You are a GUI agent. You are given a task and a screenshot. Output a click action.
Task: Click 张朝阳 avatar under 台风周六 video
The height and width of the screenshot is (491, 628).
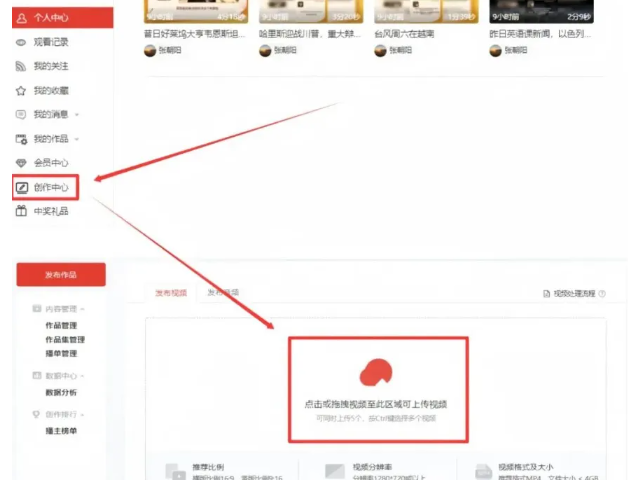point(380,51)
